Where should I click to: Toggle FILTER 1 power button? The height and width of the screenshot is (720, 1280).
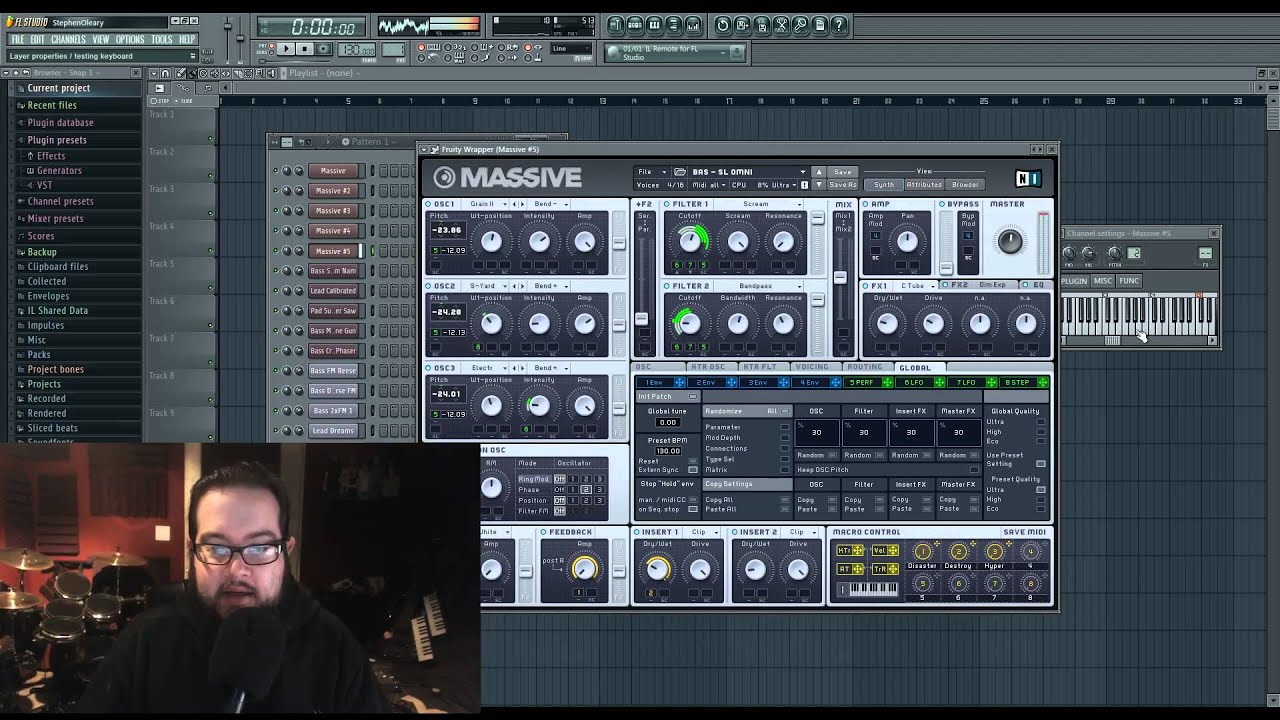click(667, 204)
